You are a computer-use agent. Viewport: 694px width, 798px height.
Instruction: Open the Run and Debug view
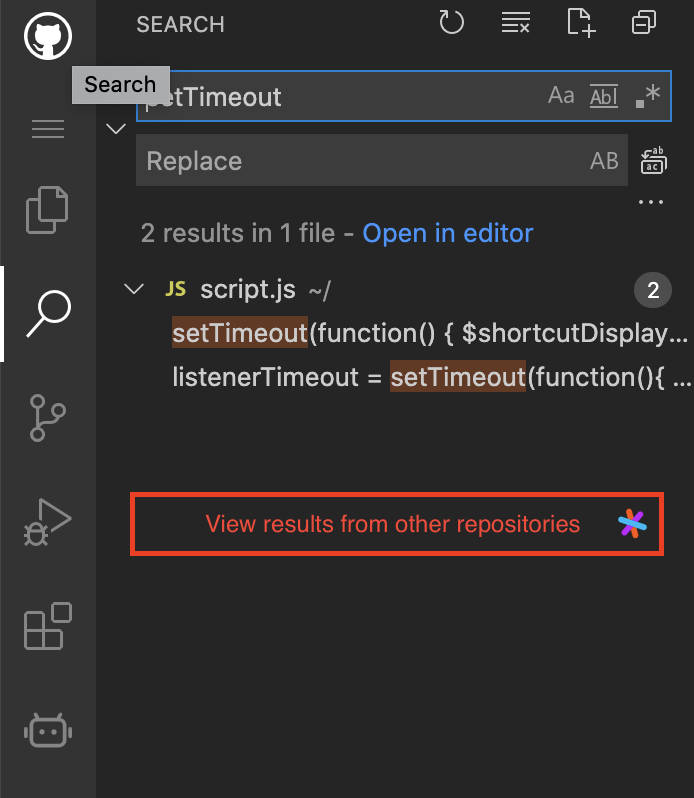point(47,523)
